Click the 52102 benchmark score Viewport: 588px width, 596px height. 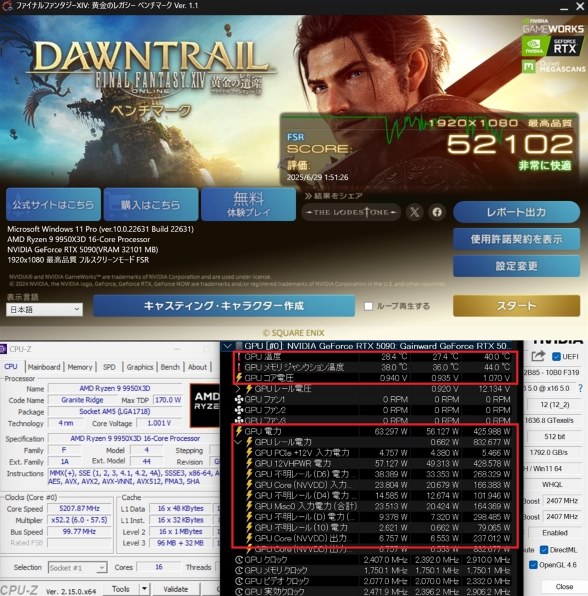[x=509, y=144]
